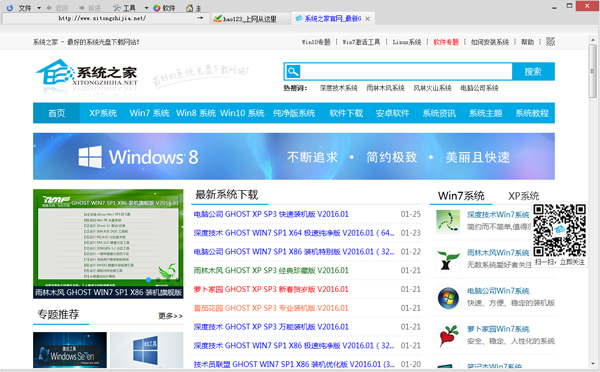Open hot keyword 雨林木风系统

click(x=385, y=88)
